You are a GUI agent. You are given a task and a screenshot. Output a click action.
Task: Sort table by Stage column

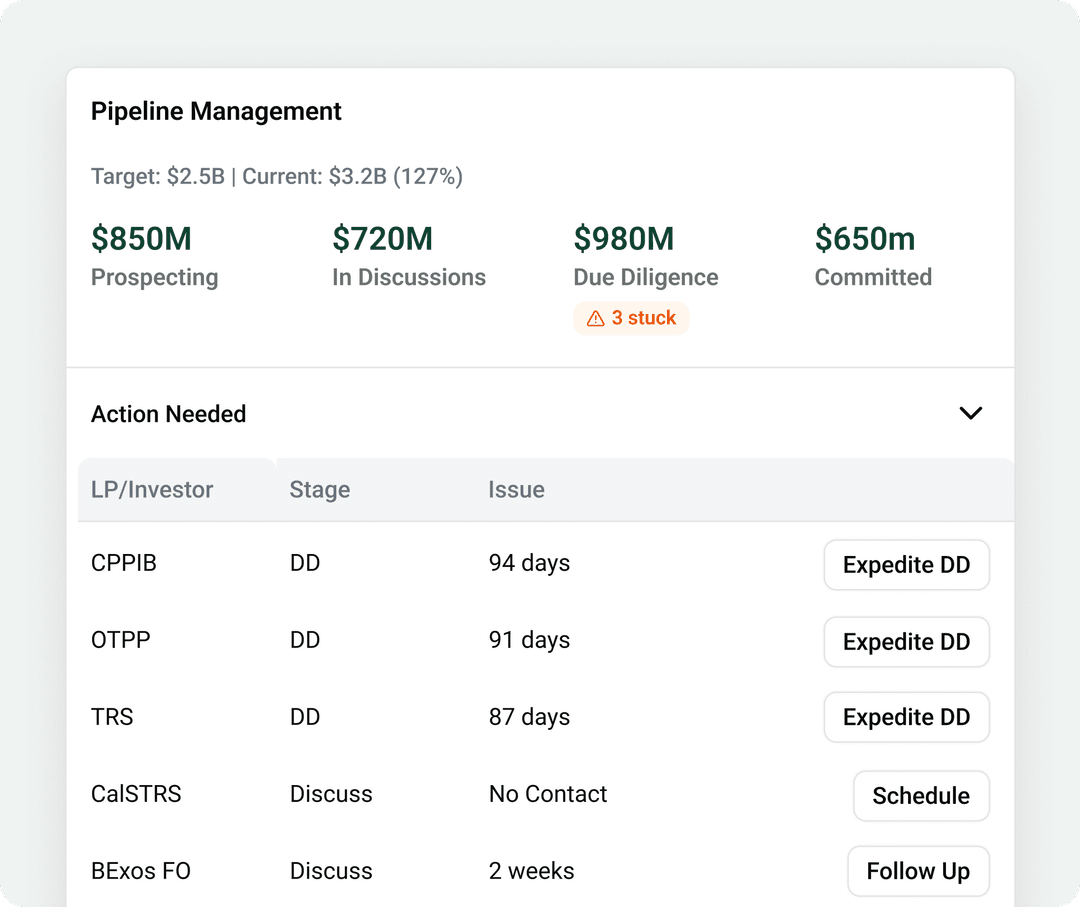pyautogui.click(x=319, y=490)
